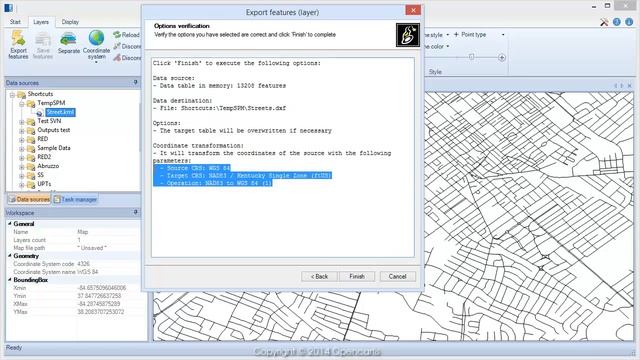
Task: Click the tools wrench icon at top right
Action: click(x=604, y=22)
